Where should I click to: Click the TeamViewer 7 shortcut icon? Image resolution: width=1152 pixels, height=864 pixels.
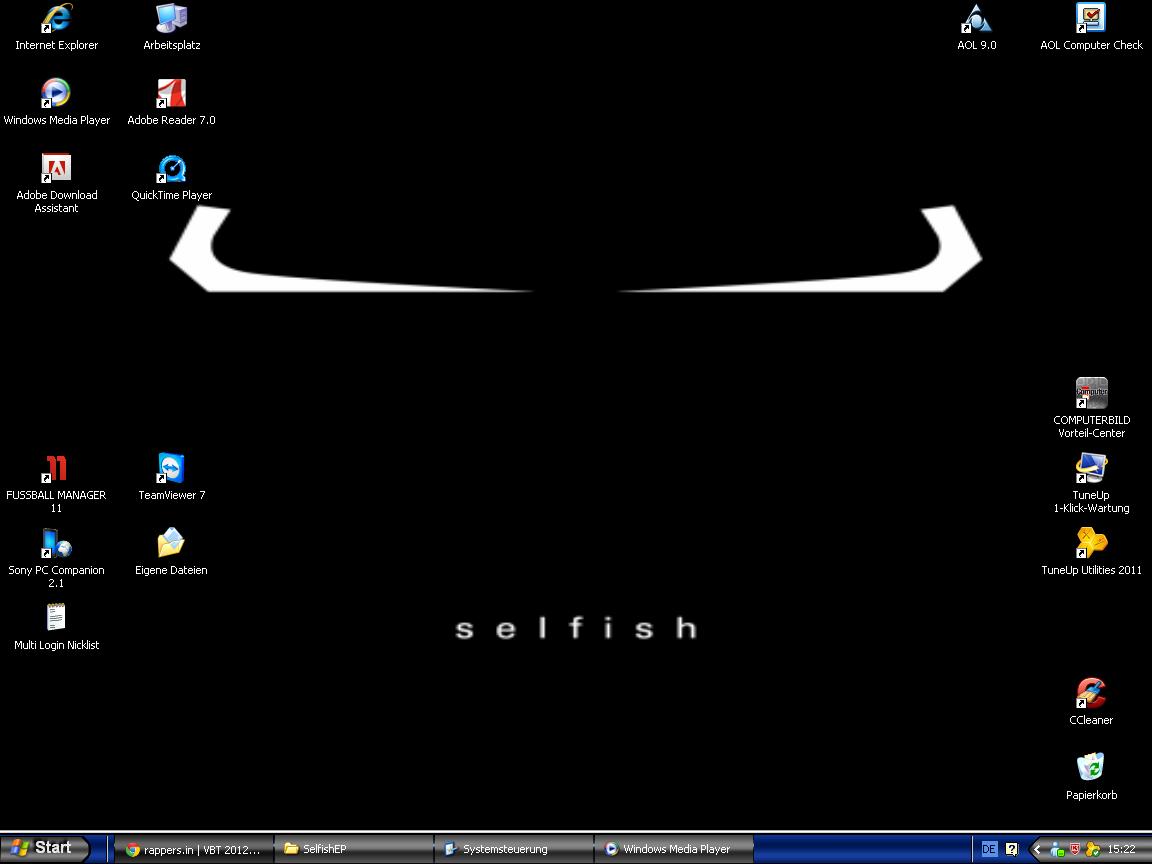click(x=171, y=469)
